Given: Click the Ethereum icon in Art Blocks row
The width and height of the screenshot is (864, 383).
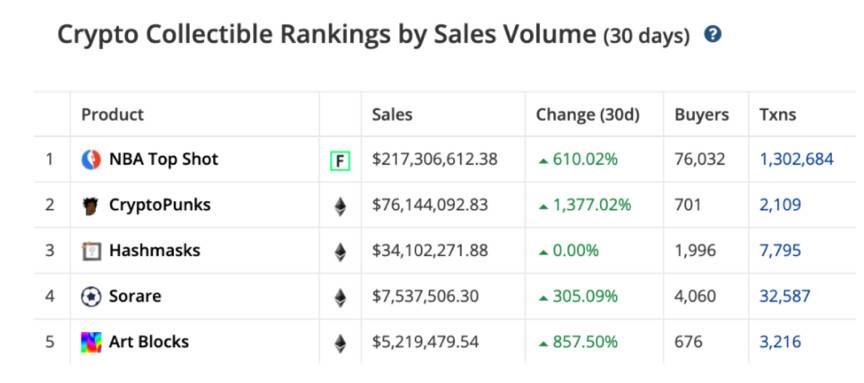Looking at the screenshot, I should pyautogui.click(x=341, y=344).
